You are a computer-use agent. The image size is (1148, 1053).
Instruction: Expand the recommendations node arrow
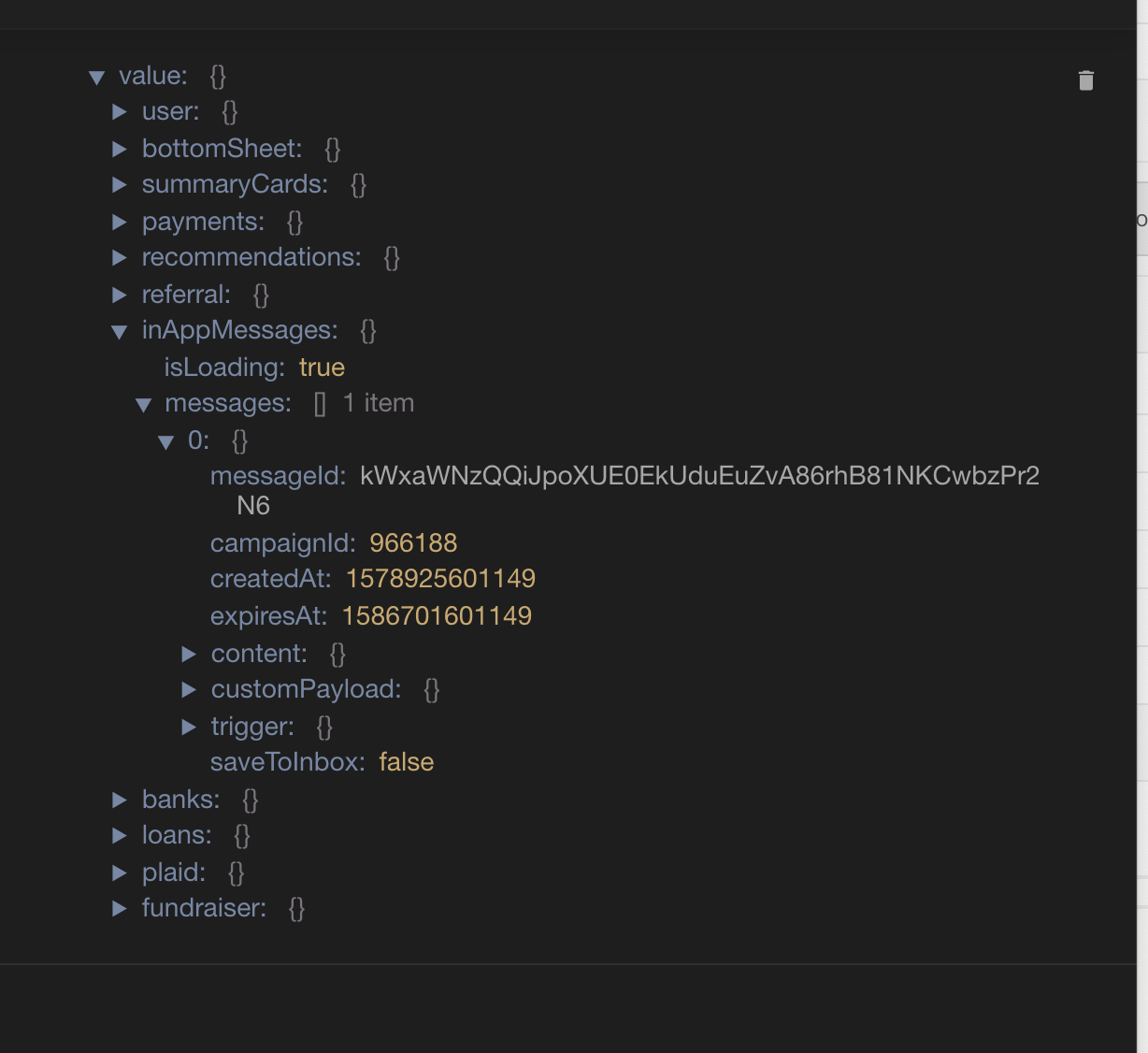[120, 257]
